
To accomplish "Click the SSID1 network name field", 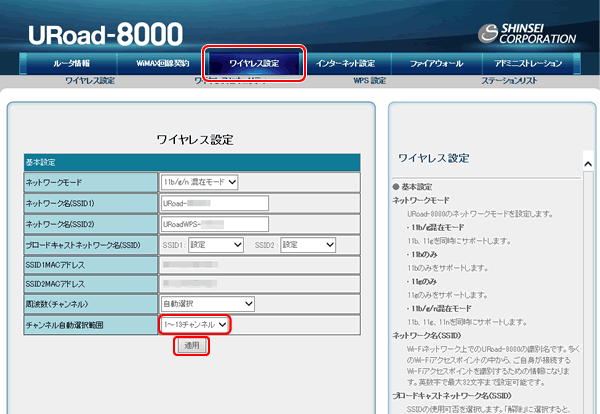I will 215,203.
